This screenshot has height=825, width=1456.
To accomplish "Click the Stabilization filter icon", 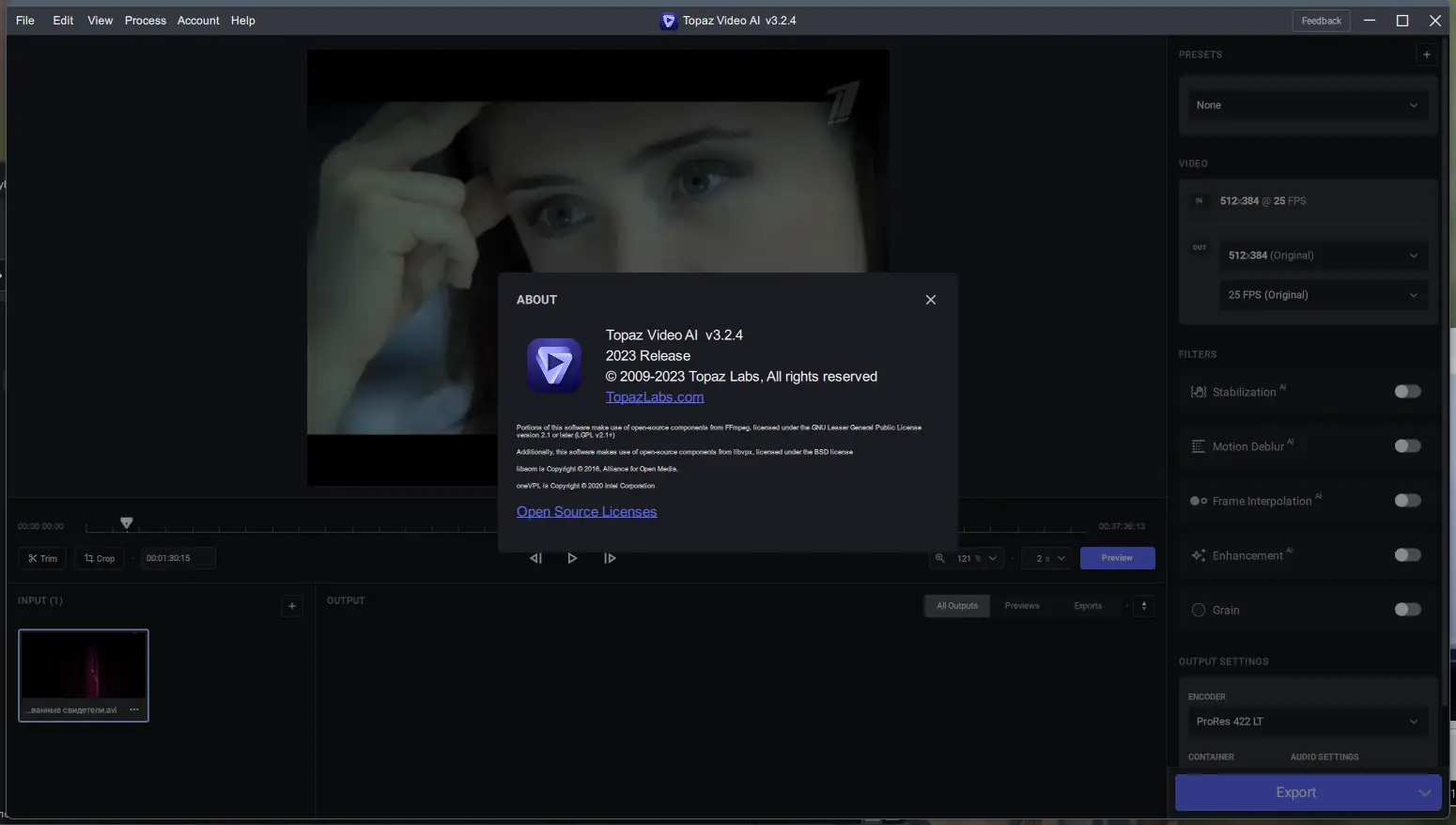I will pos(1199,392).
